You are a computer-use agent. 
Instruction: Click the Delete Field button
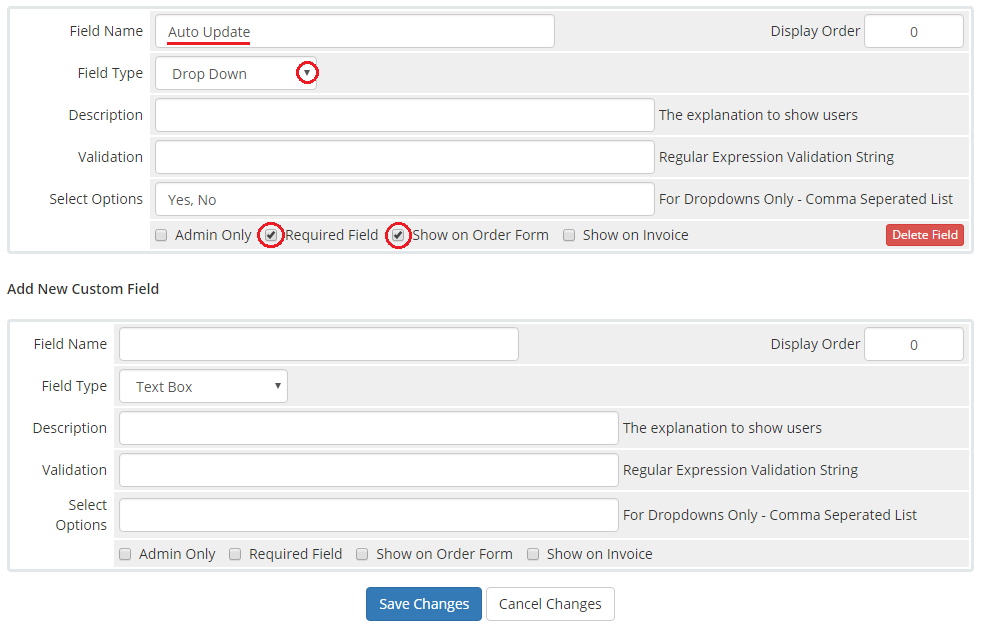click(x=925, y=235)
